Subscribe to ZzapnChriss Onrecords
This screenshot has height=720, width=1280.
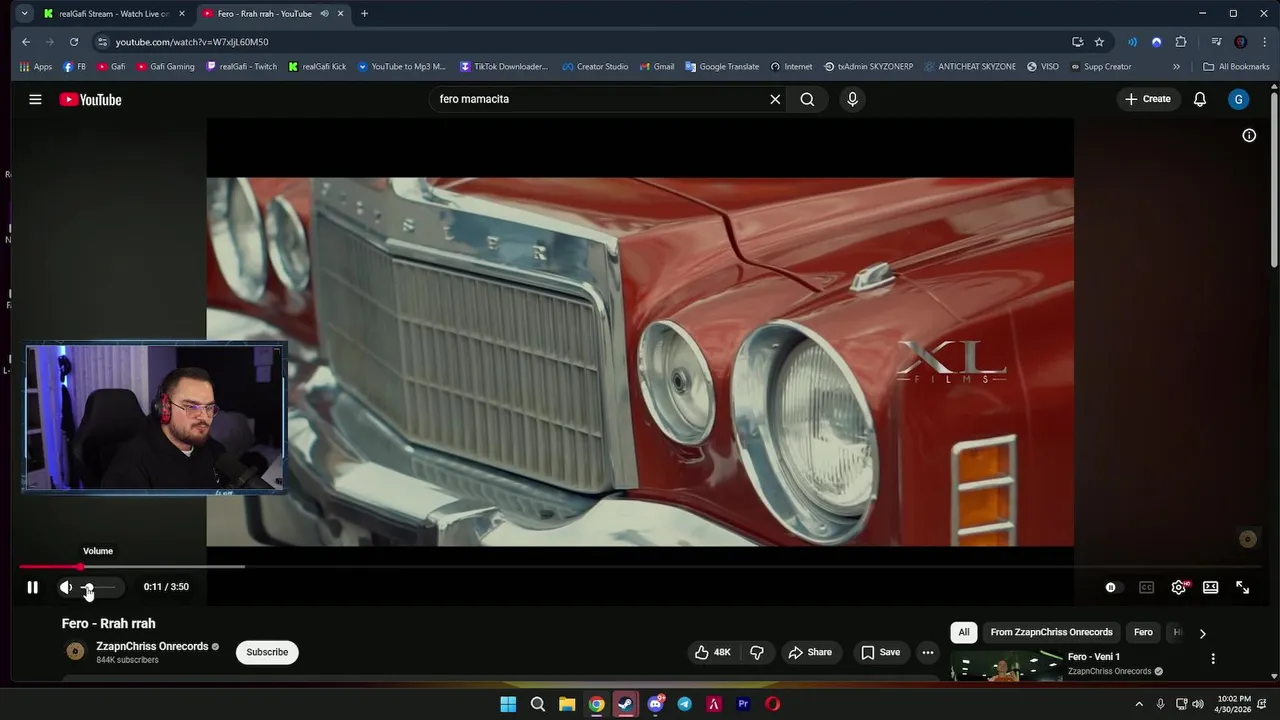[x=267, y=652]
